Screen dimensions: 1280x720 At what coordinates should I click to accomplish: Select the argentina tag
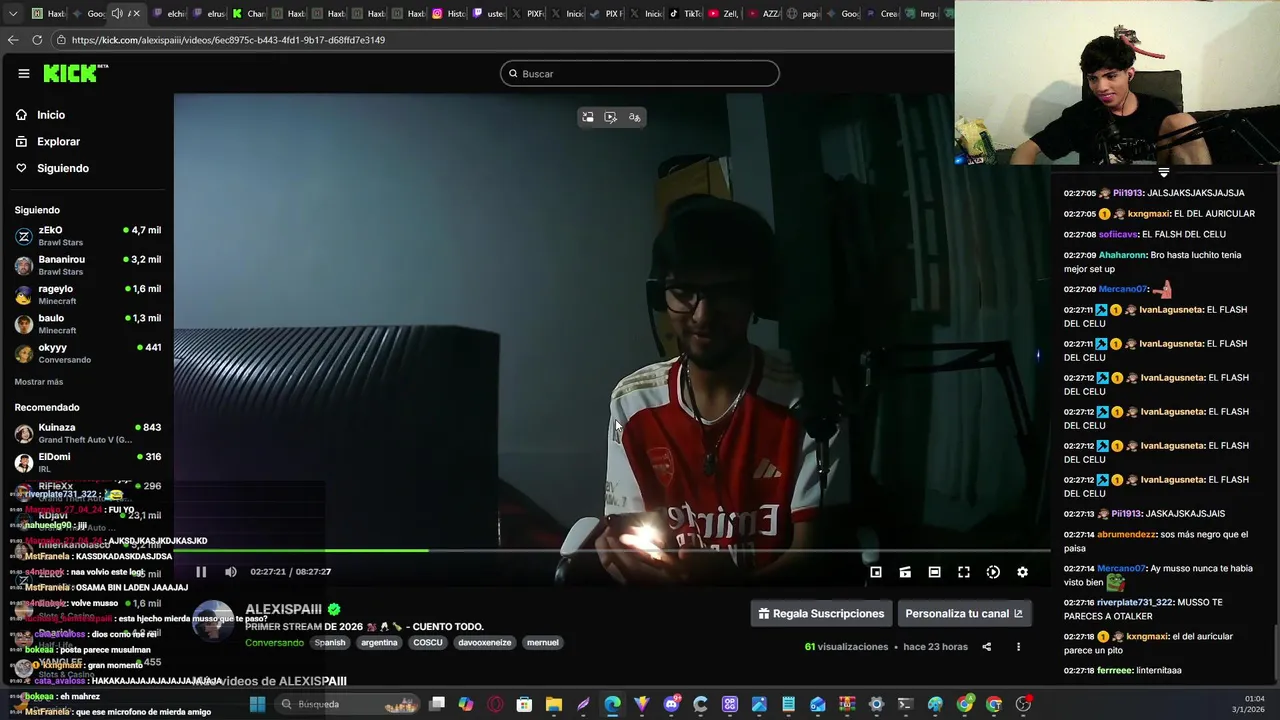(379, 643)
